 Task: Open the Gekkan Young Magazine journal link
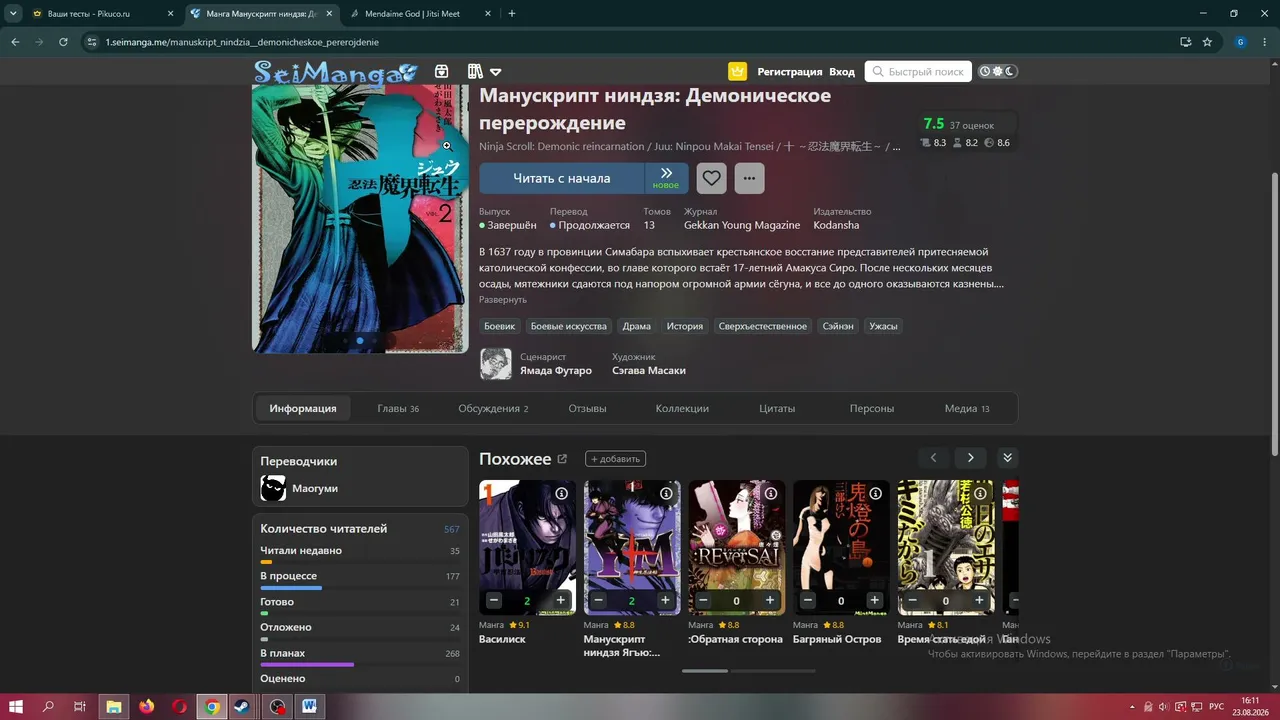(742, 226)
